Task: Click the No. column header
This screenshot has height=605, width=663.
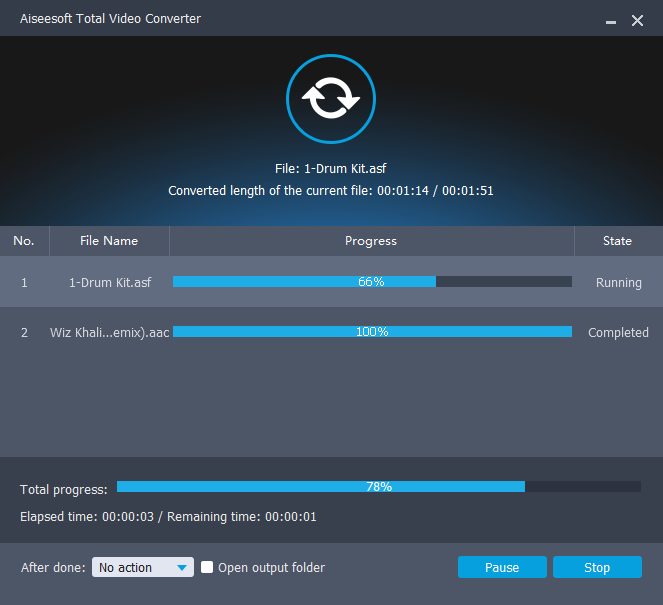Action: (24, 241)
